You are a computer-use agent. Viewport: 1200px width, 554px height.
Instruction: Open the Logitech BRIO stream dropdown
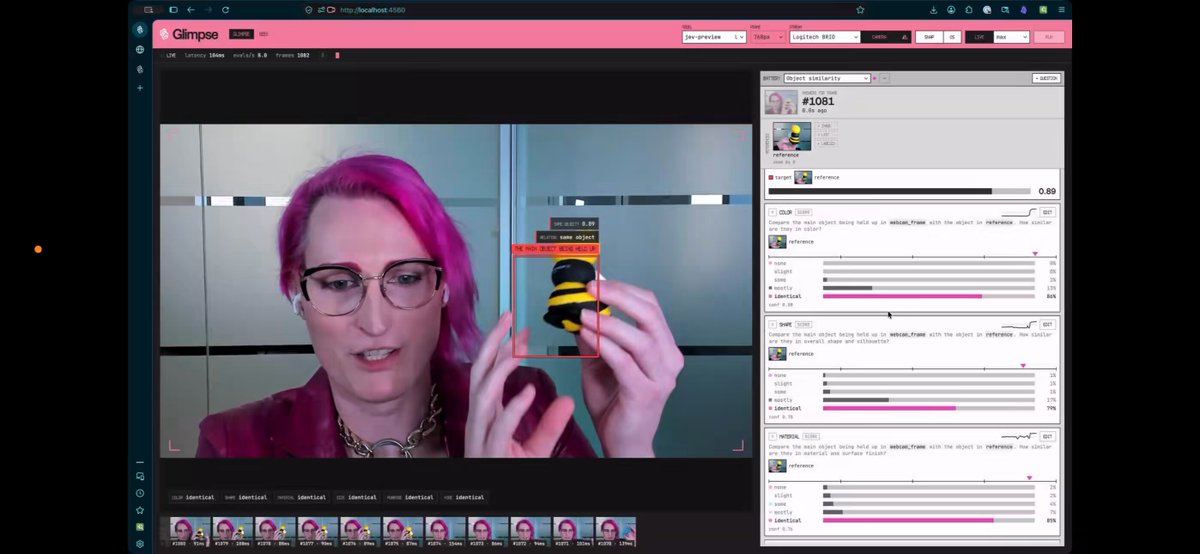(824, 36)
